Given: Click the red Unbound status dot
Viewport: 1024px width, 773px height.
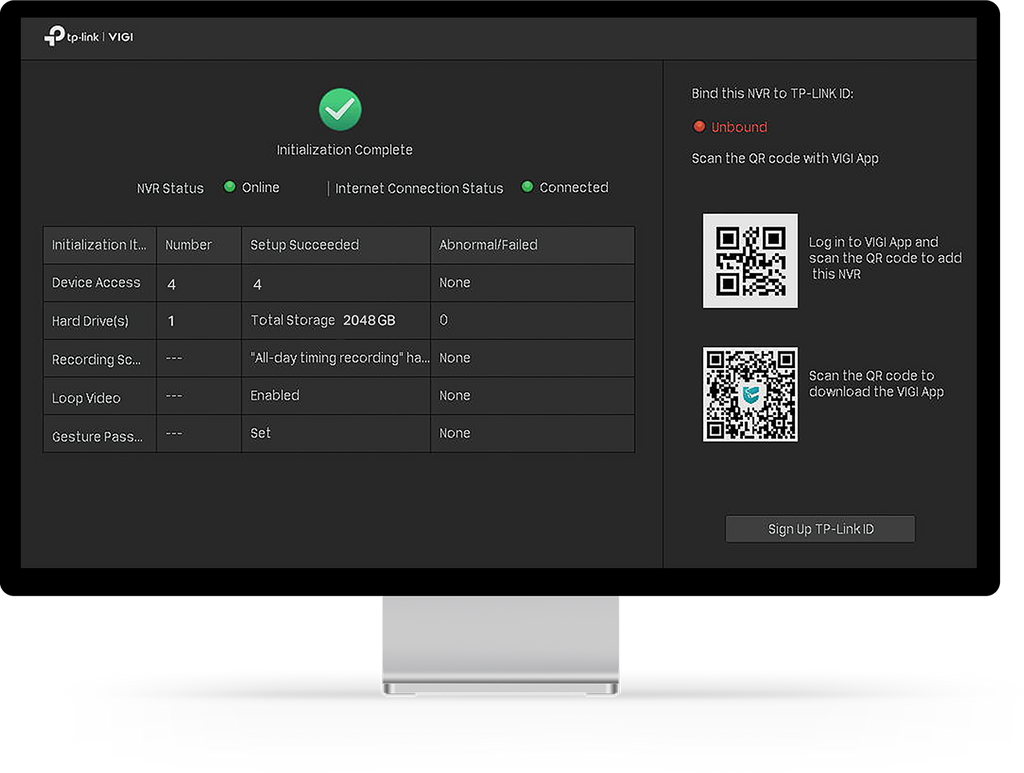Looking at the screenshot, I should 699,126.
